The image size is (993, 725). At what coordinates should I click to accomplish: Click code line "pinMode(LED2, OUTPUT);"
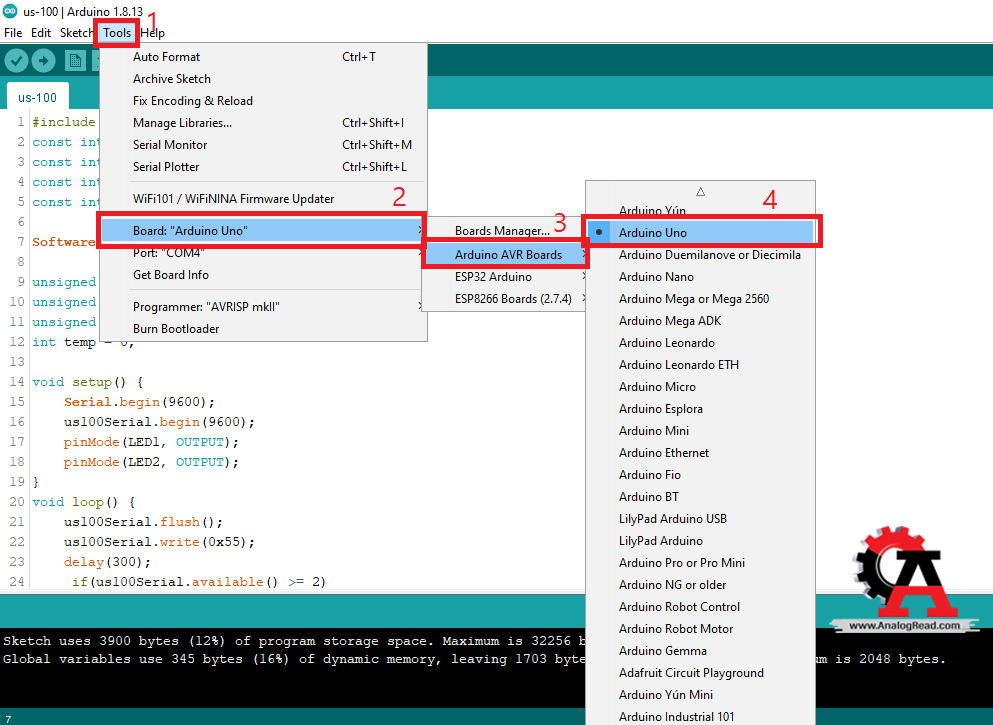(x=151, y=462)
